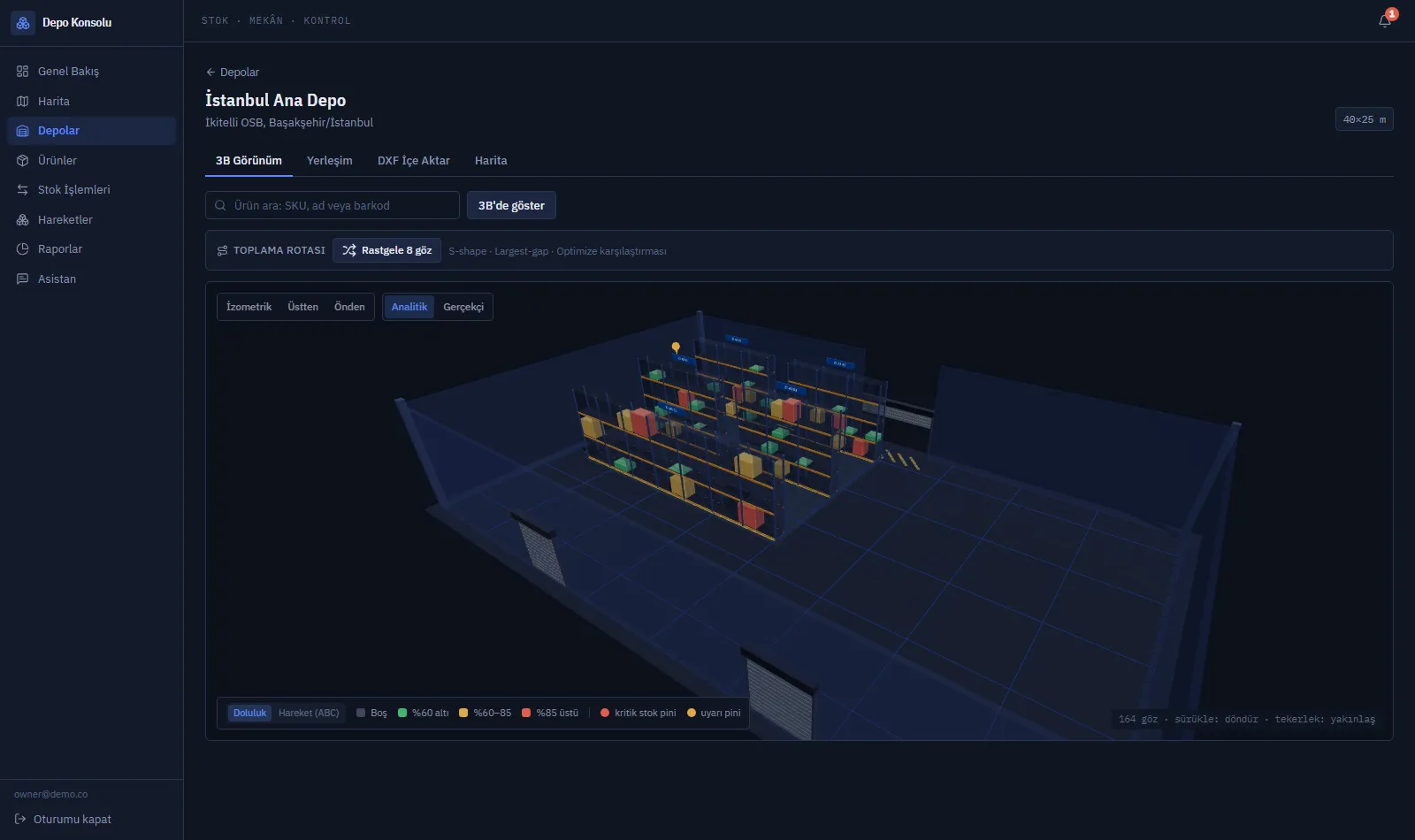Click the shuffle icon on Rastgele button
This screenshot has width=1415, height=840.
[x=349, y=250]
